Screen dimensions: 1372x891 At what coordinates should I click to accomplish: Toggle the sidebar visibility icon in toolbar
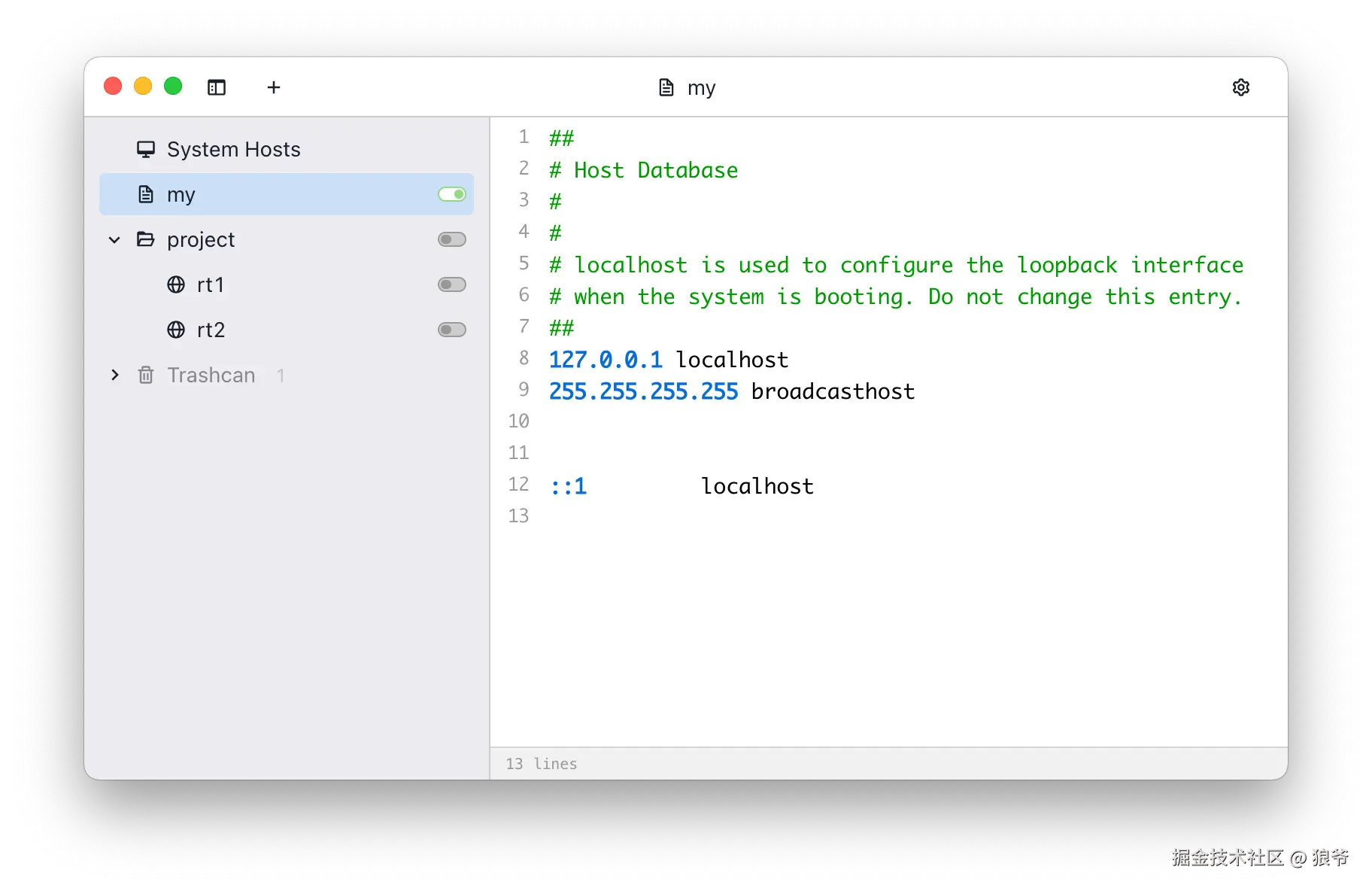(x=217, y=87)
